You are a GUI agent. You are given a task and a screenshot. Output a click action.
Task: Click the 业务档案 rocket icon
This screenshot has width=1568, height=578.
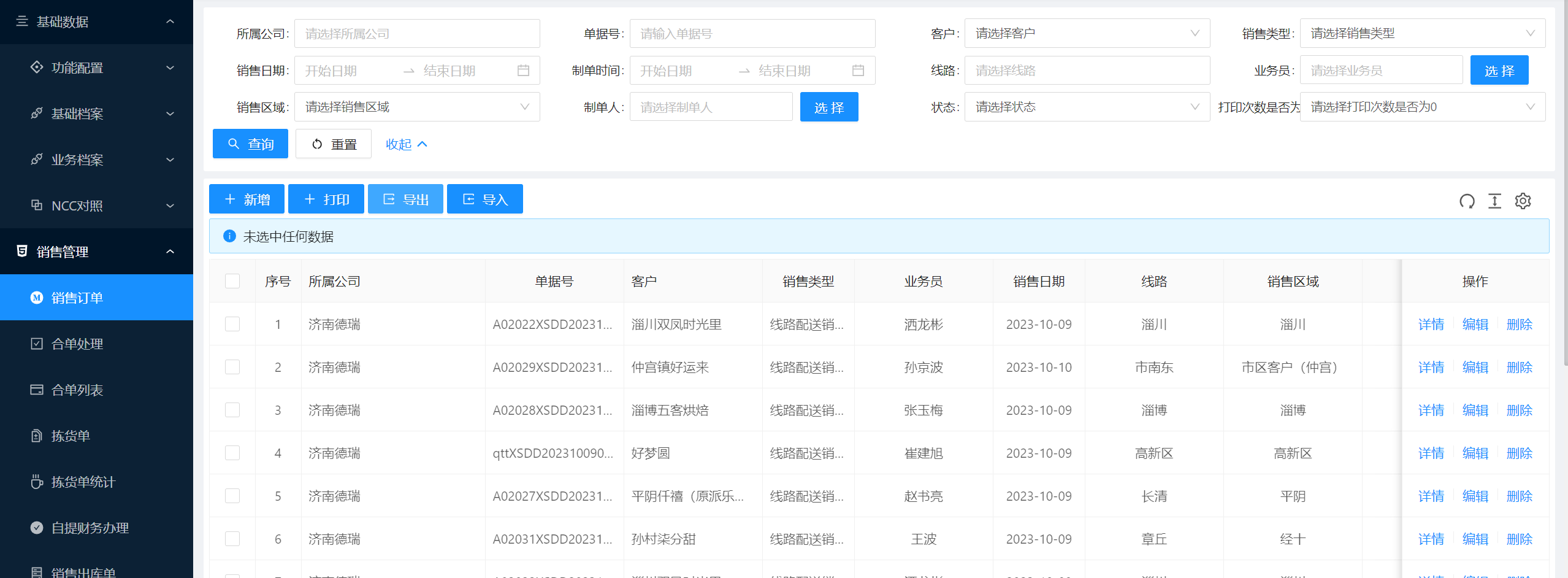point(37,159)
